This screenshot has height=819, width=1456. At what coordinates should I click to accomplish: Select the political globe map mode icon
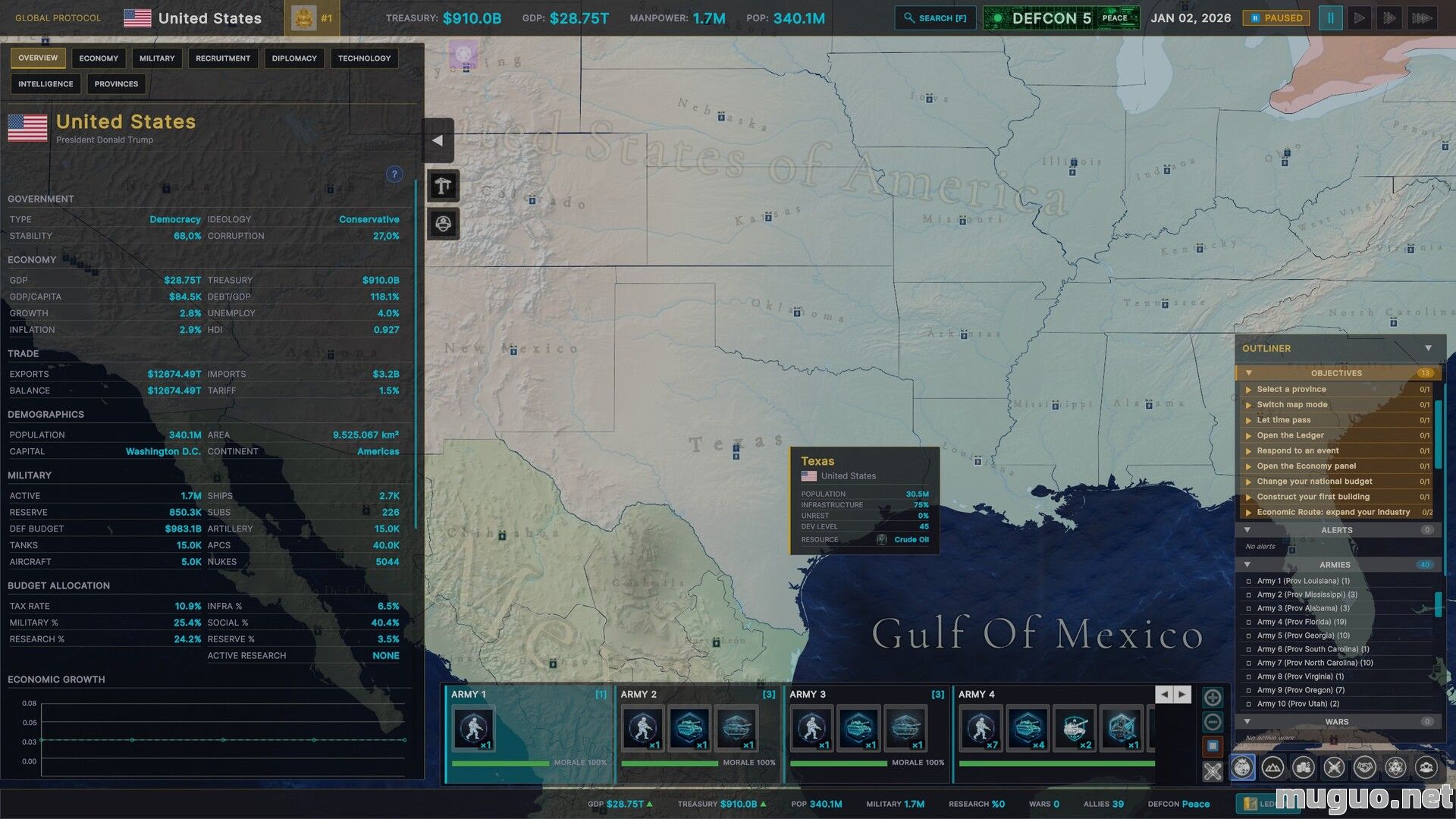[x=1242, y=767]
